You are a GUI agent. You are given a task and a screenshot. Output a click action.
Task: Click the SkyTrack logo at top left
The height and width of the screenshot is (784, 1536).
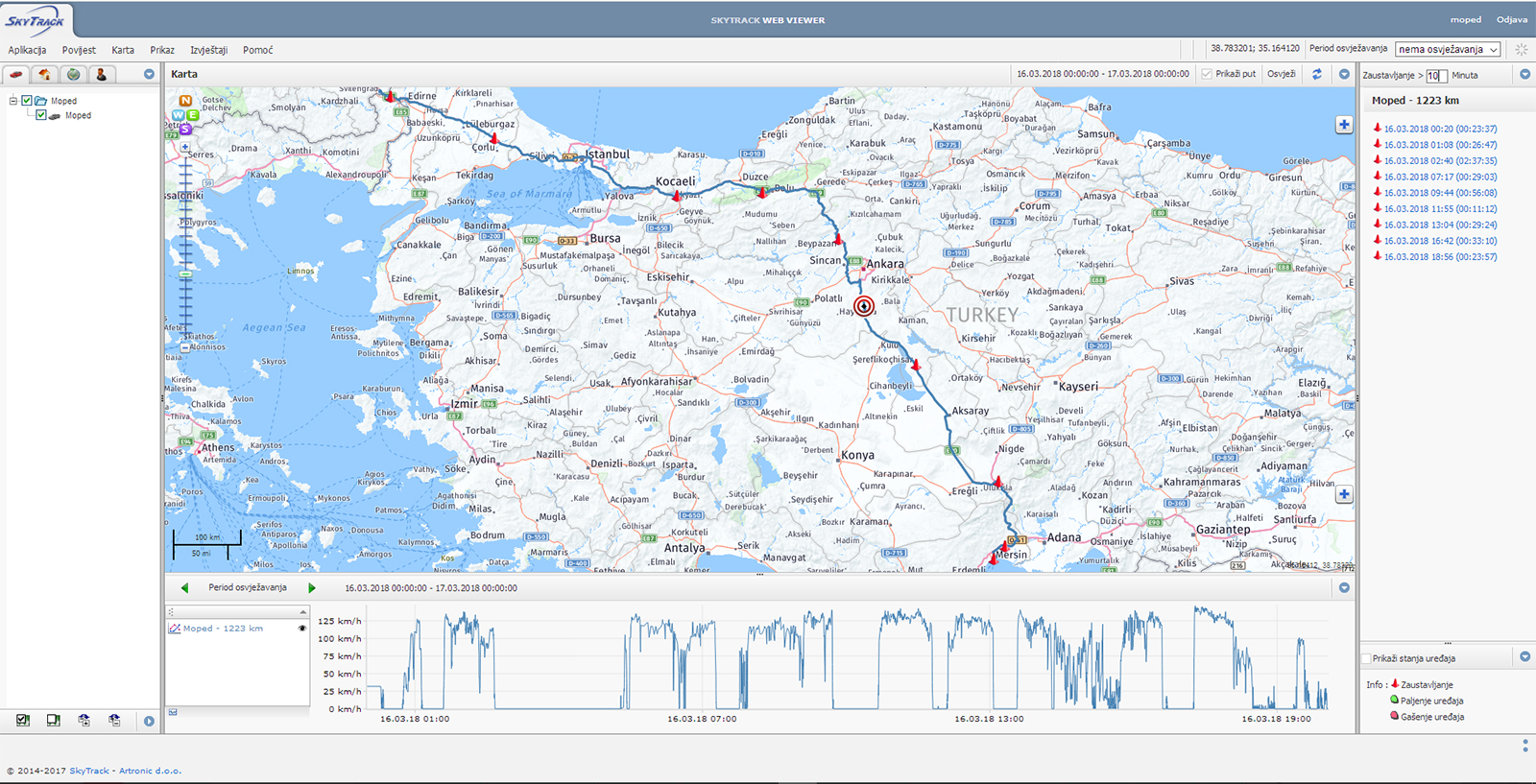click(x=35, y=20)
